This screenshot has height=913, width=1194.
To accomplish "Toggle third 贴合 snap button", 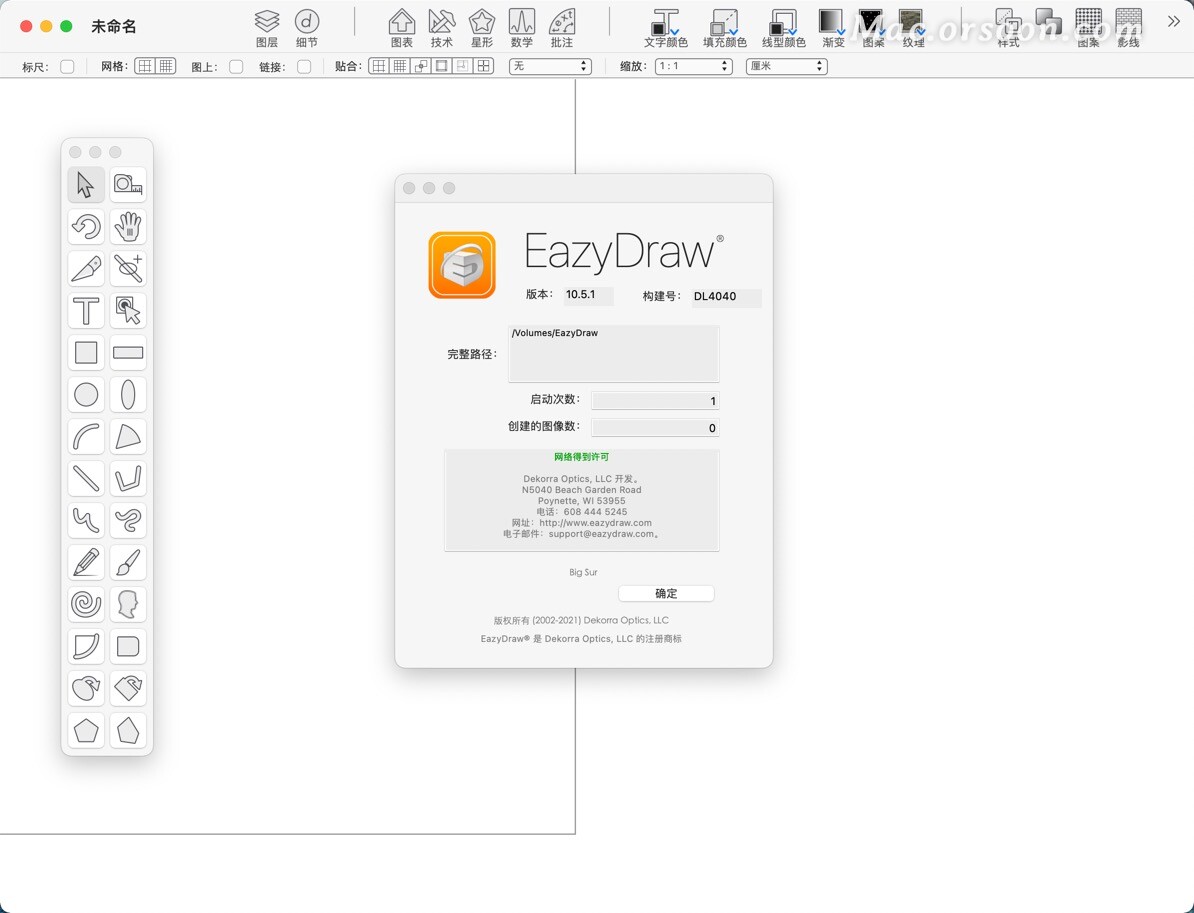I will [x=420, y=66].
